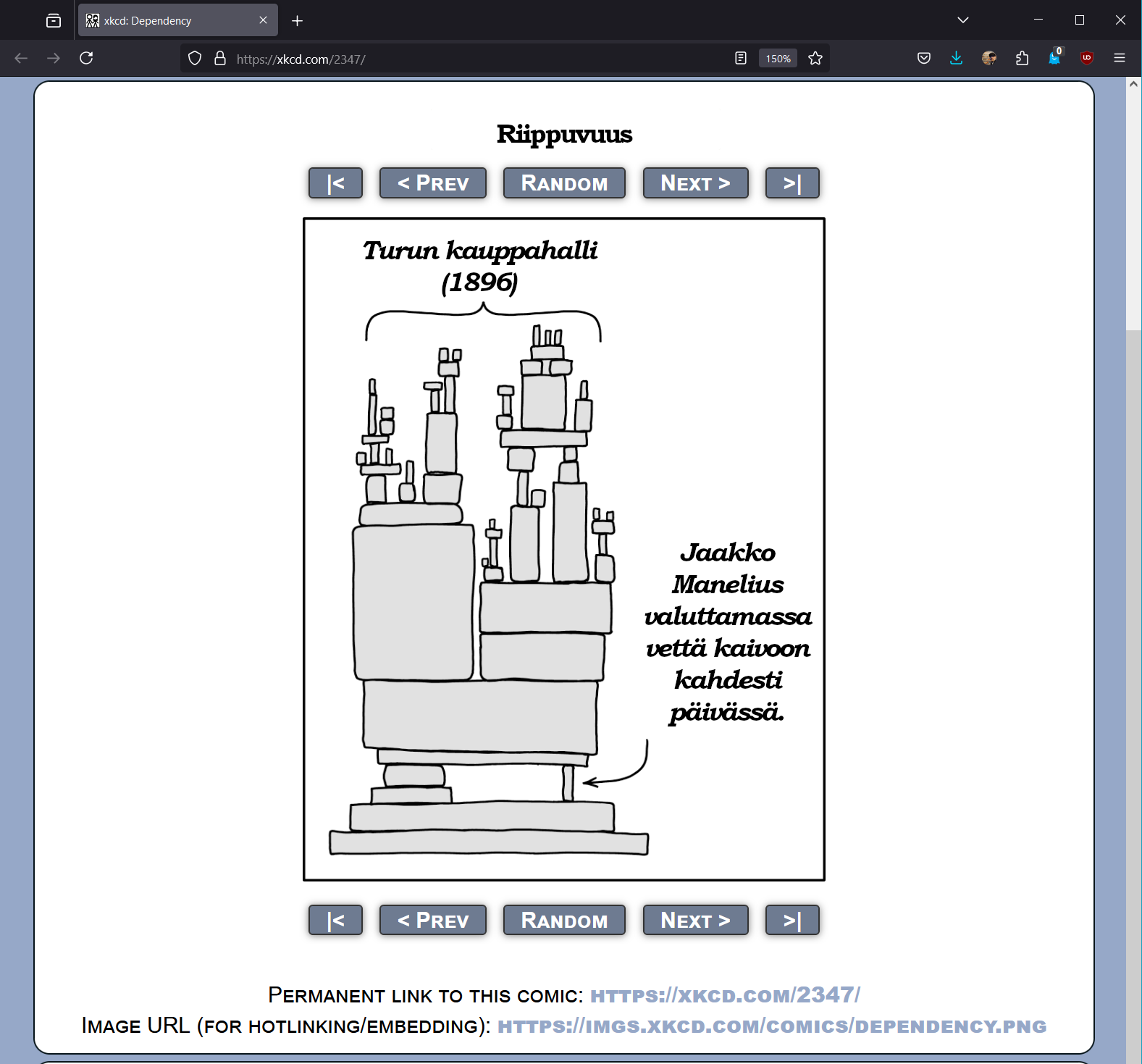Open the blue extension with 0 badge
The image size is (1142, 1064).
click(x=1054, y=56)
